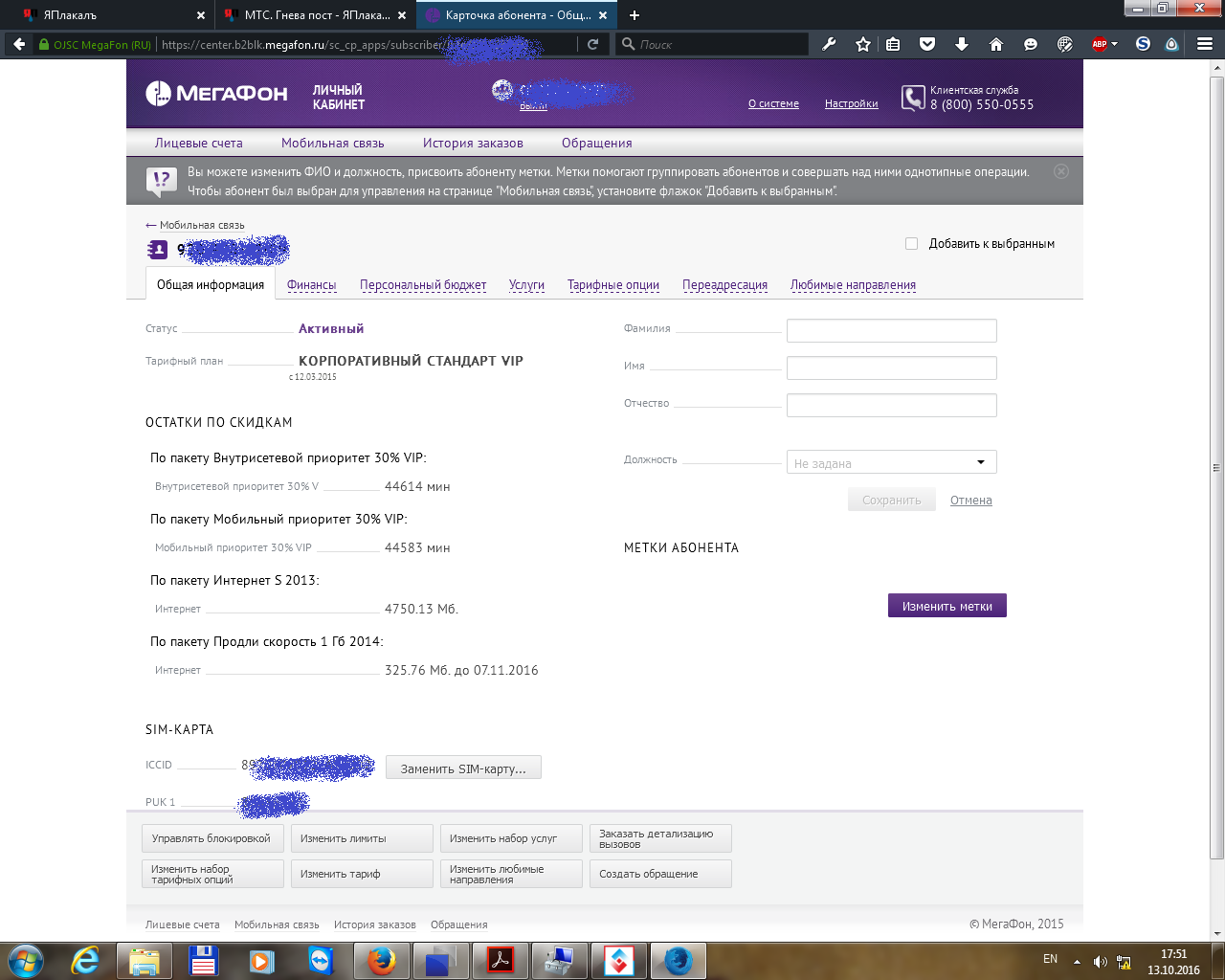The height and width of the screenshot is (980, 1225).
Task: Click Изменить любимые направления button
Action: click(511, 874)
